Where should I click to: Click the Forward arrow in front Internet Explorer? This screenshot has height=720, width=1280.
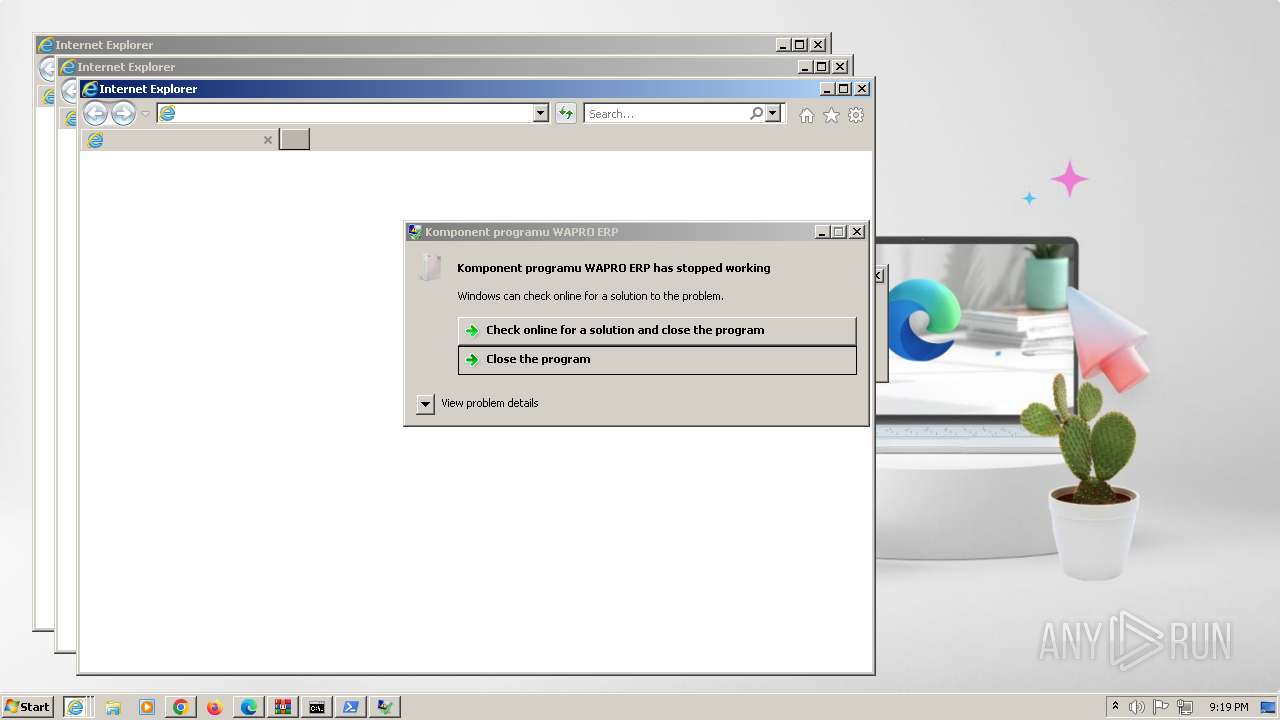pos(123,114)
